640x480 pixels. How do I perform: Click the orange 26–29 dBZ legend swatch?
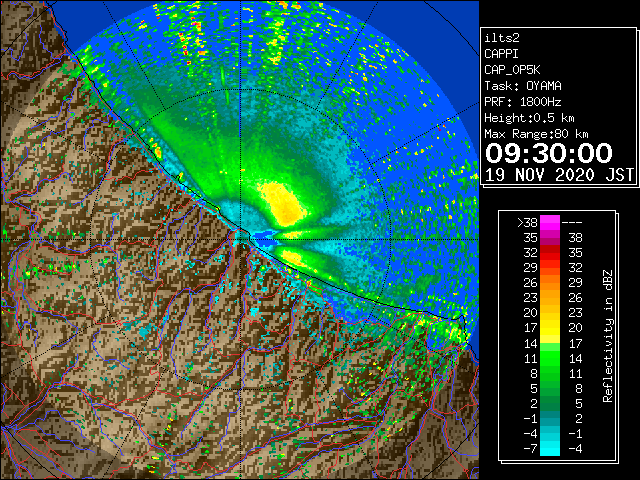pos(550,283)
